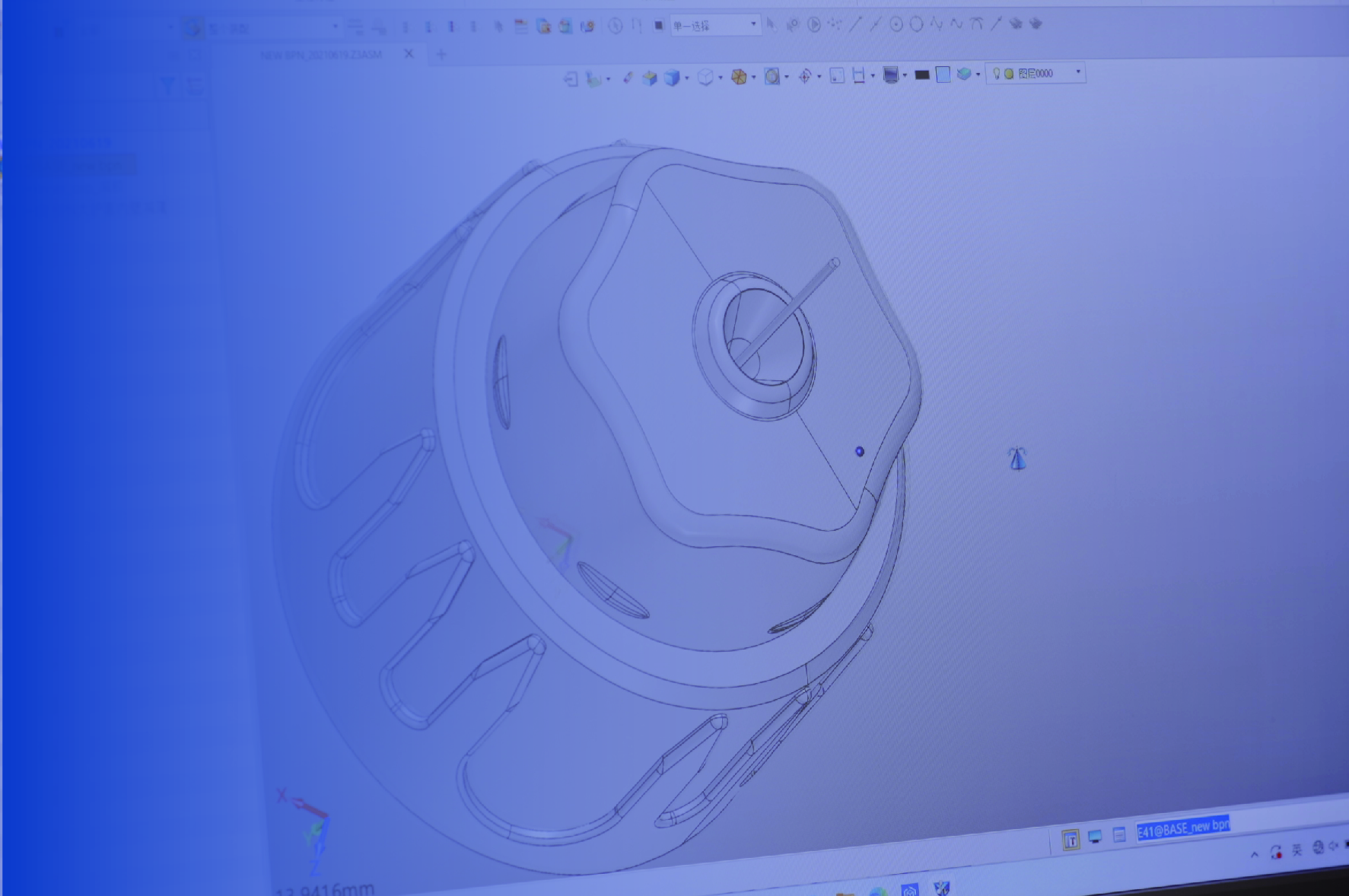
Task: Click the blue shaded cube icon
Action: 671,78
